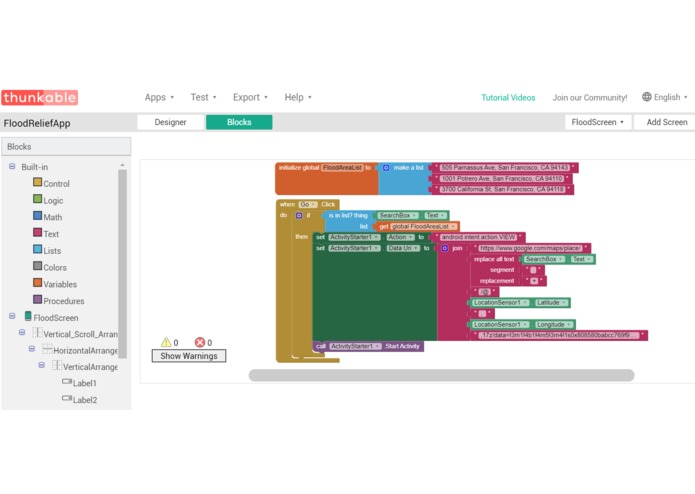The width and height of the screenshot is (695, 494).
Task: Open the Tutorial Videos link
Action: [508, 97]
